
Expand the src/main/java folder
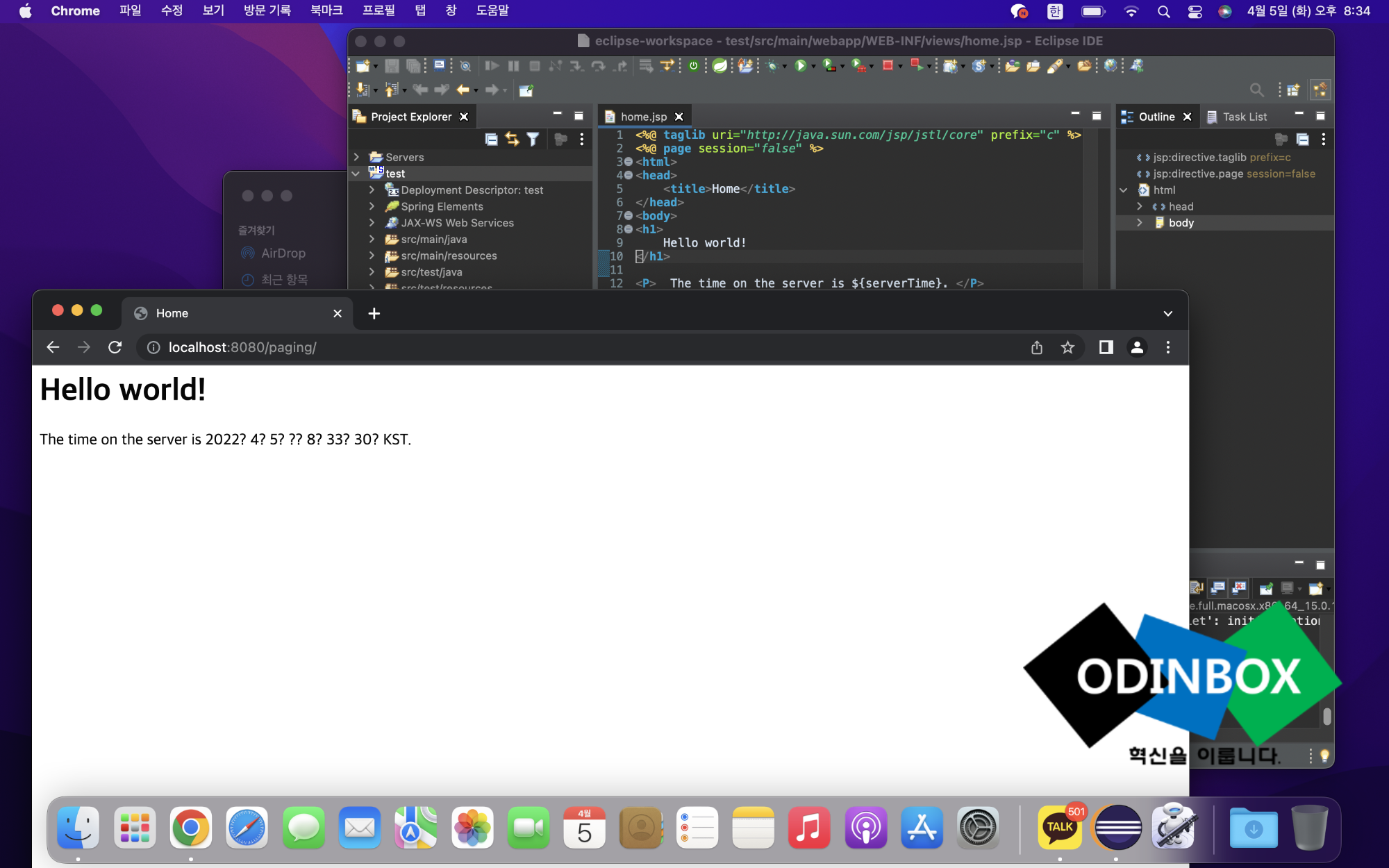click(x=372, y=240)
